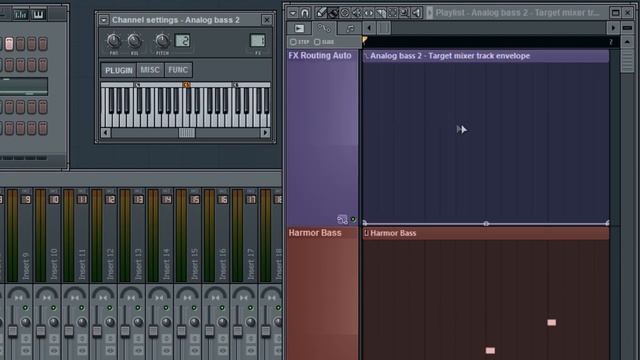640x360 pixels.
Task: Click the graph editor icon in step sequencer
Action: 20,15
